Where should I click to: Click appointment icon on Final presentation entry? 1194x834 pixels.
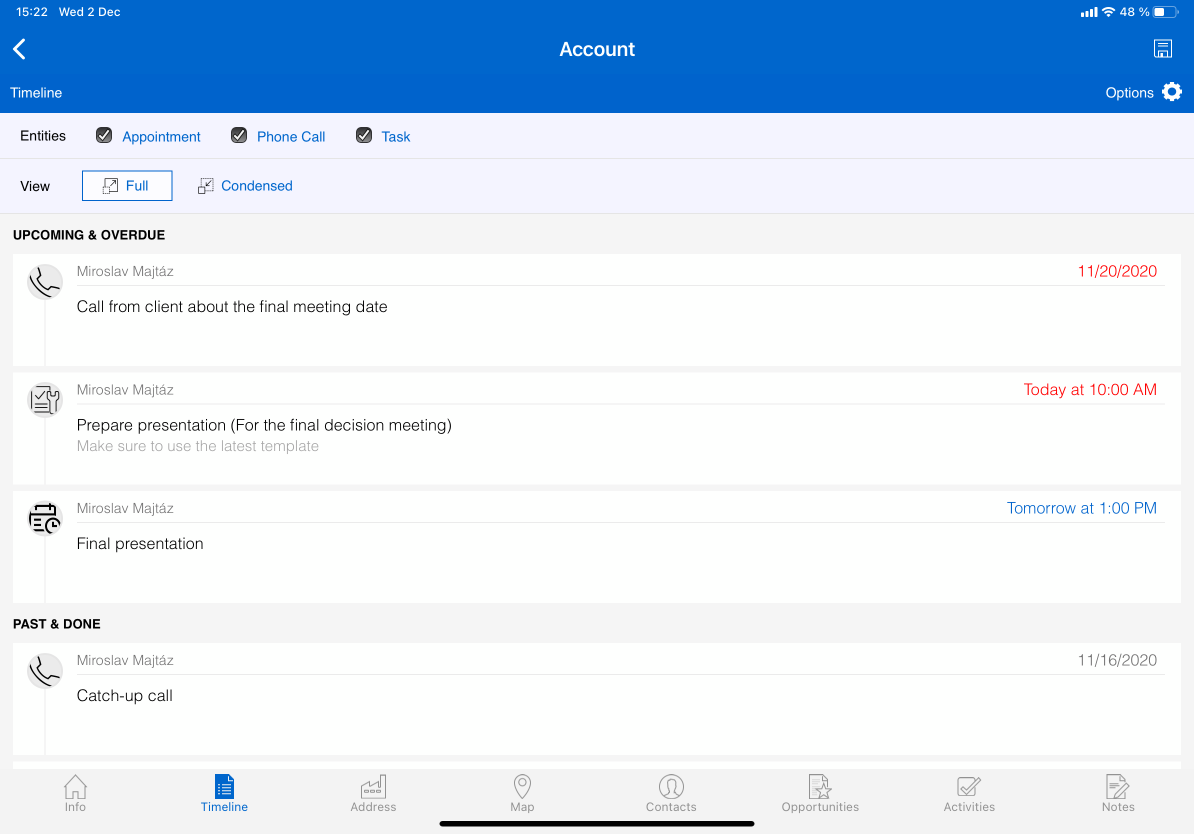pos(44,519)
